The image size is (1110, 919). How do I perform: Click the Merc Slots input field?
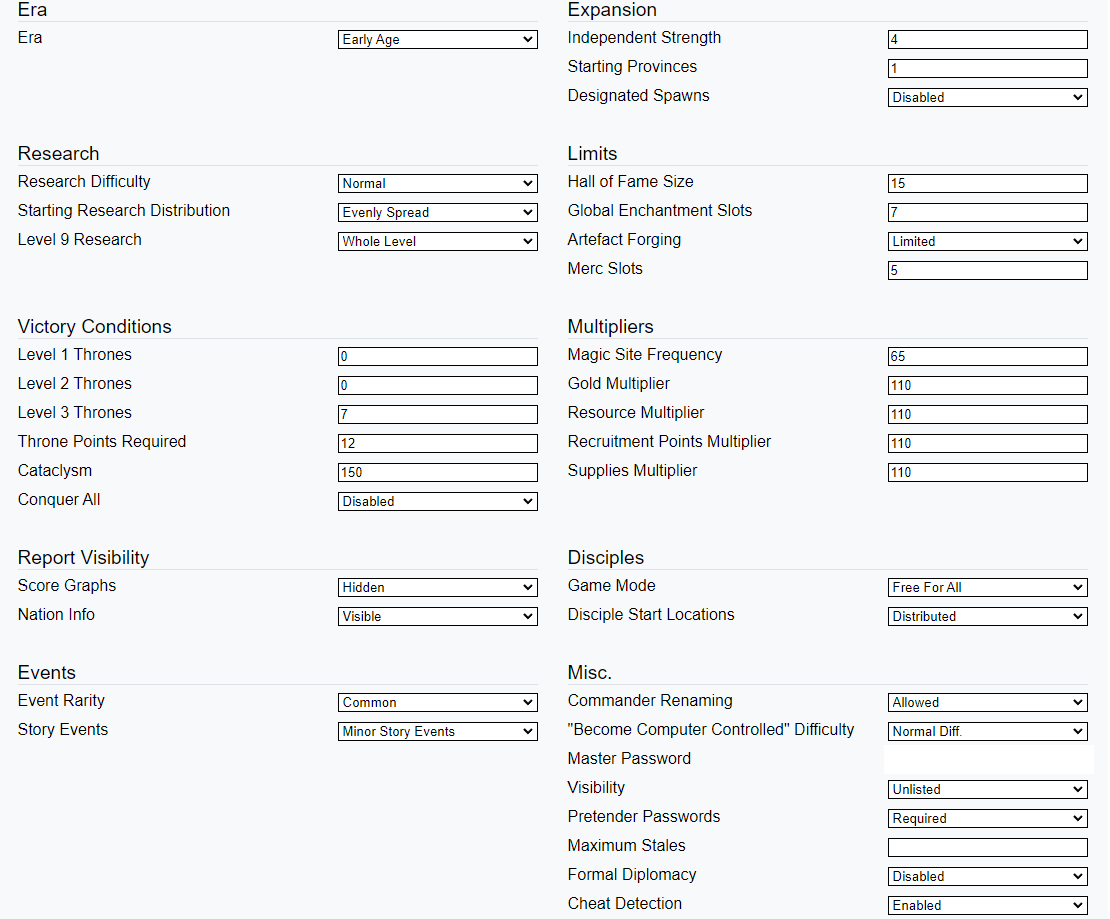tap(988, 270)
